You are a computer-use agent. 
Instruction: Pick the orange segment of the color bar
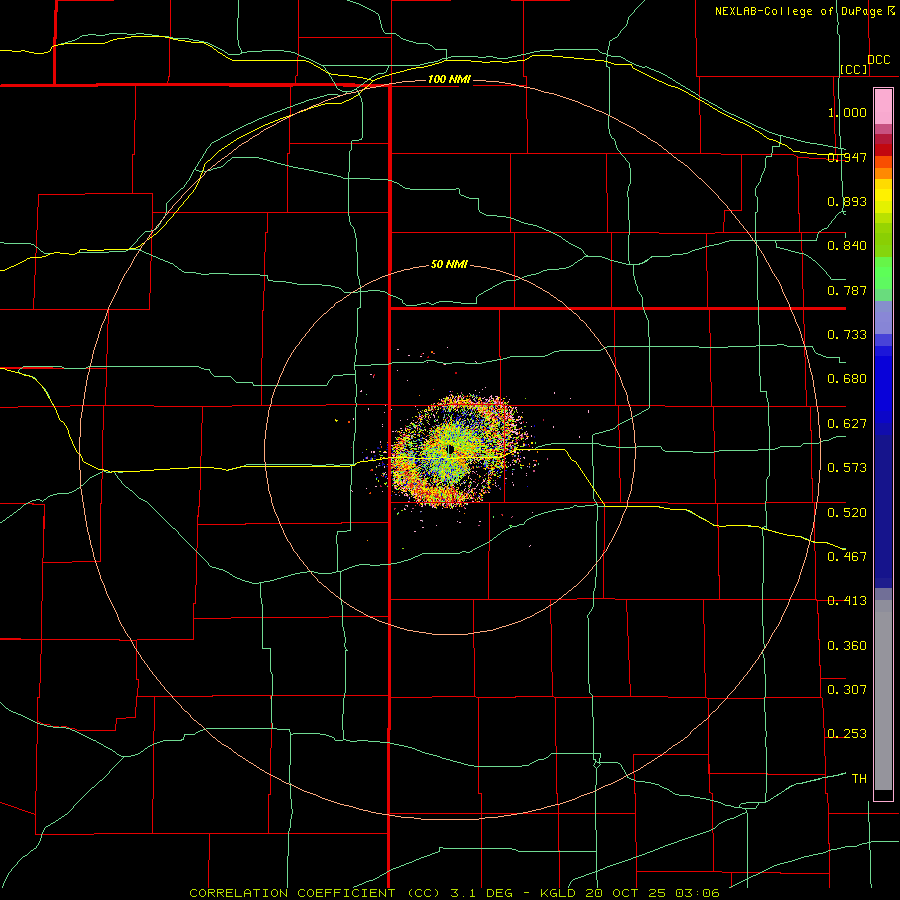coord(883,173)
